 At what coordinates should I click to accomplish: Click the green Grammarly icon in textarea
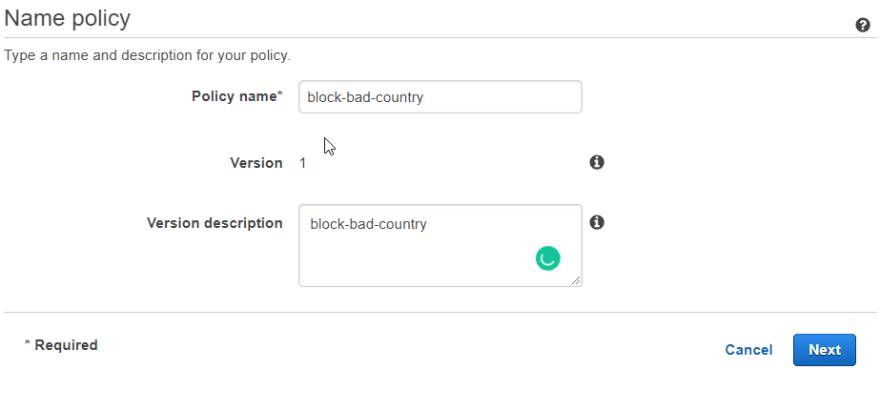click(548, 258)
